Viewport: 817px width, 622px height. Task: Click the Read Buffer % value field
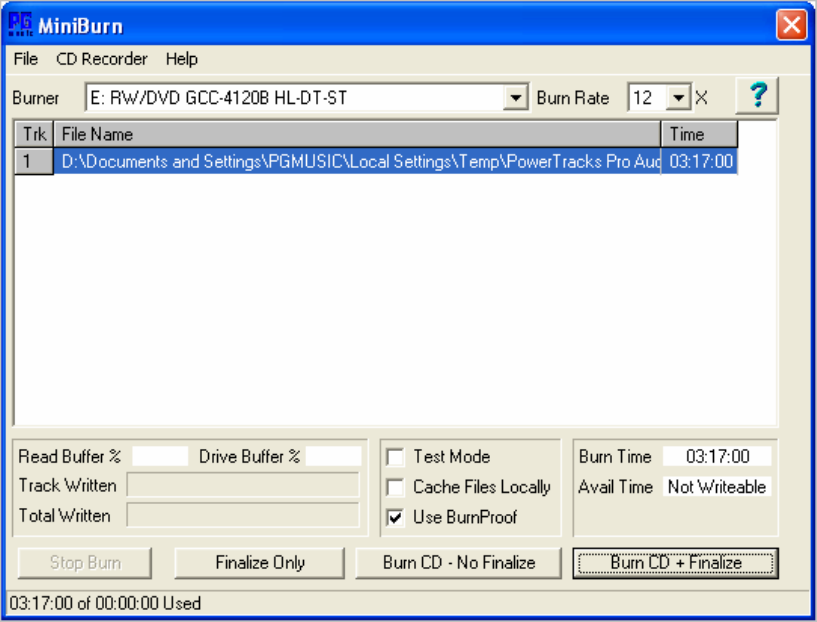tap(160, 456)
